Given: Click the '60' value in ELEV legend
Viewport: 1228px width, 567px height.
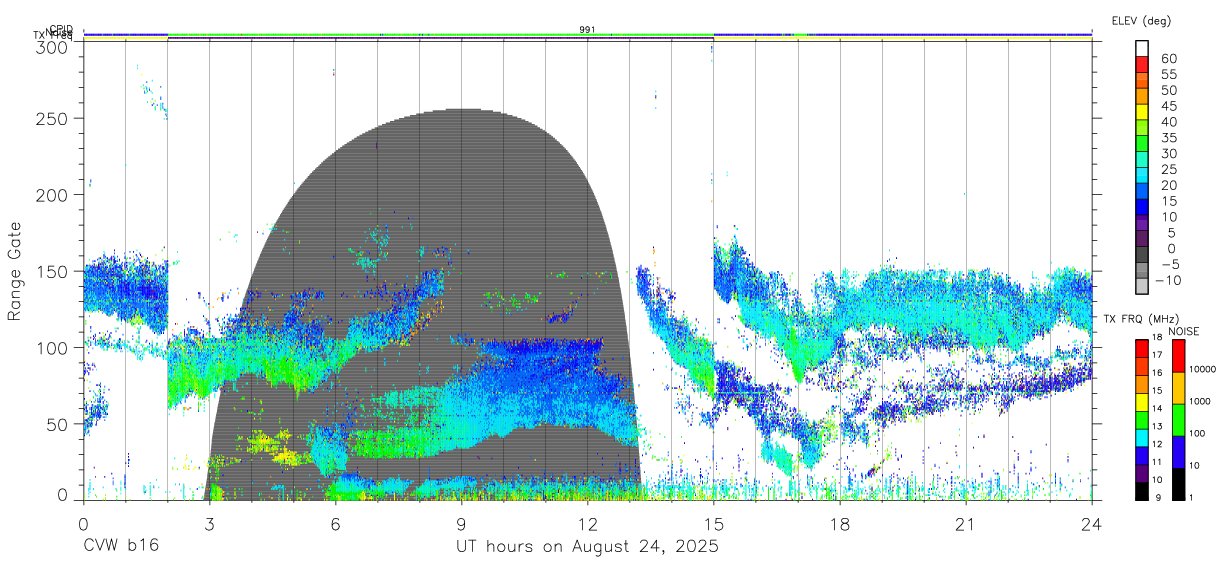Looking at the screenshot, I should point(1169,58).
